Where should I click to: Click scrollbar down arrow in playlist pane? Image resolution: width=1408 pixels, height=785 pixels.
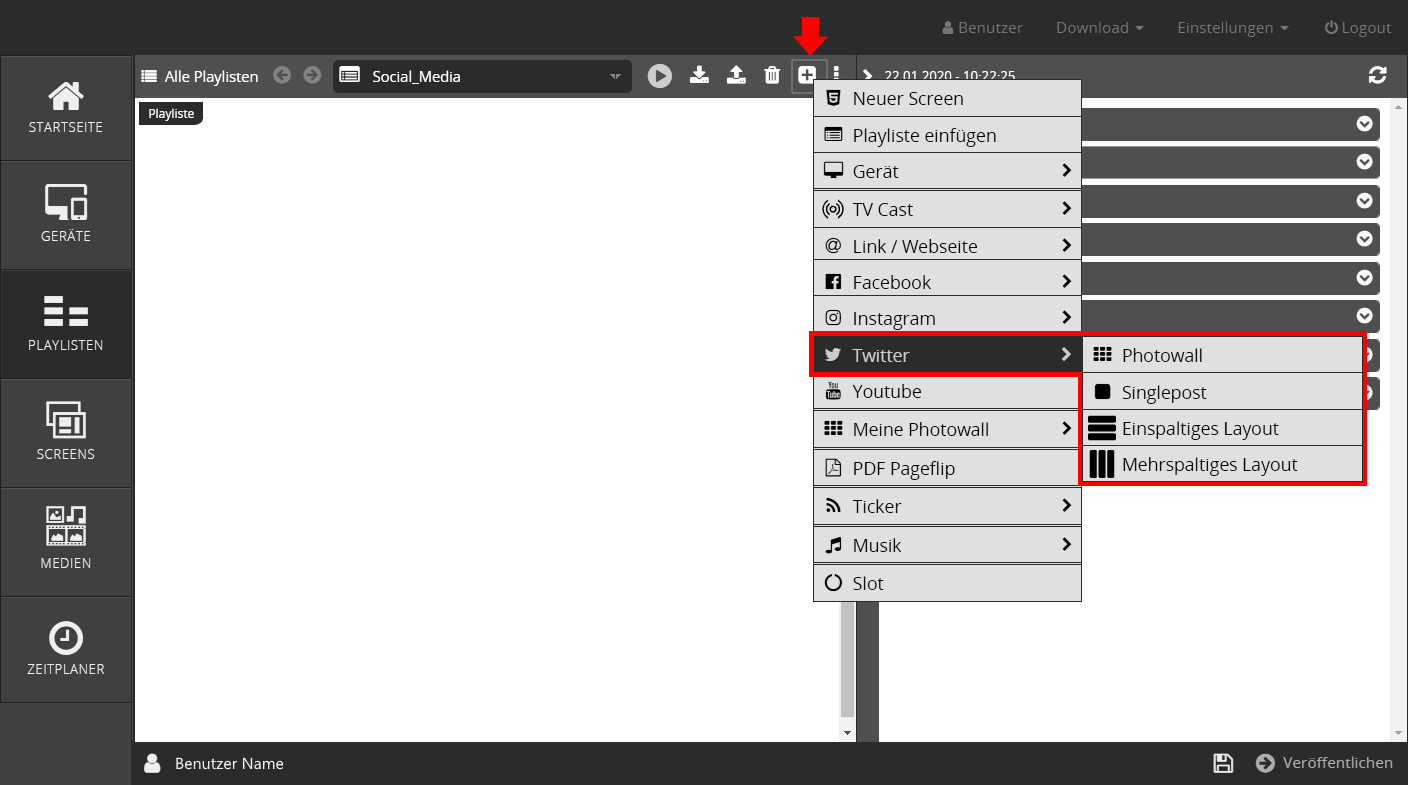coord(848,733)
